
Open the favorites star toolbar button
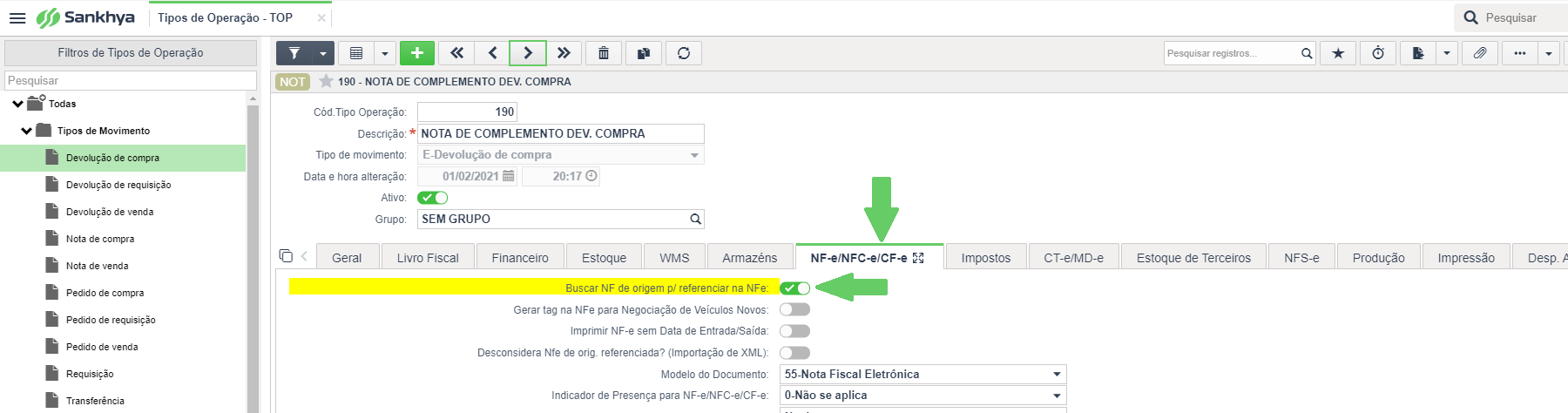click(1338, 53)
